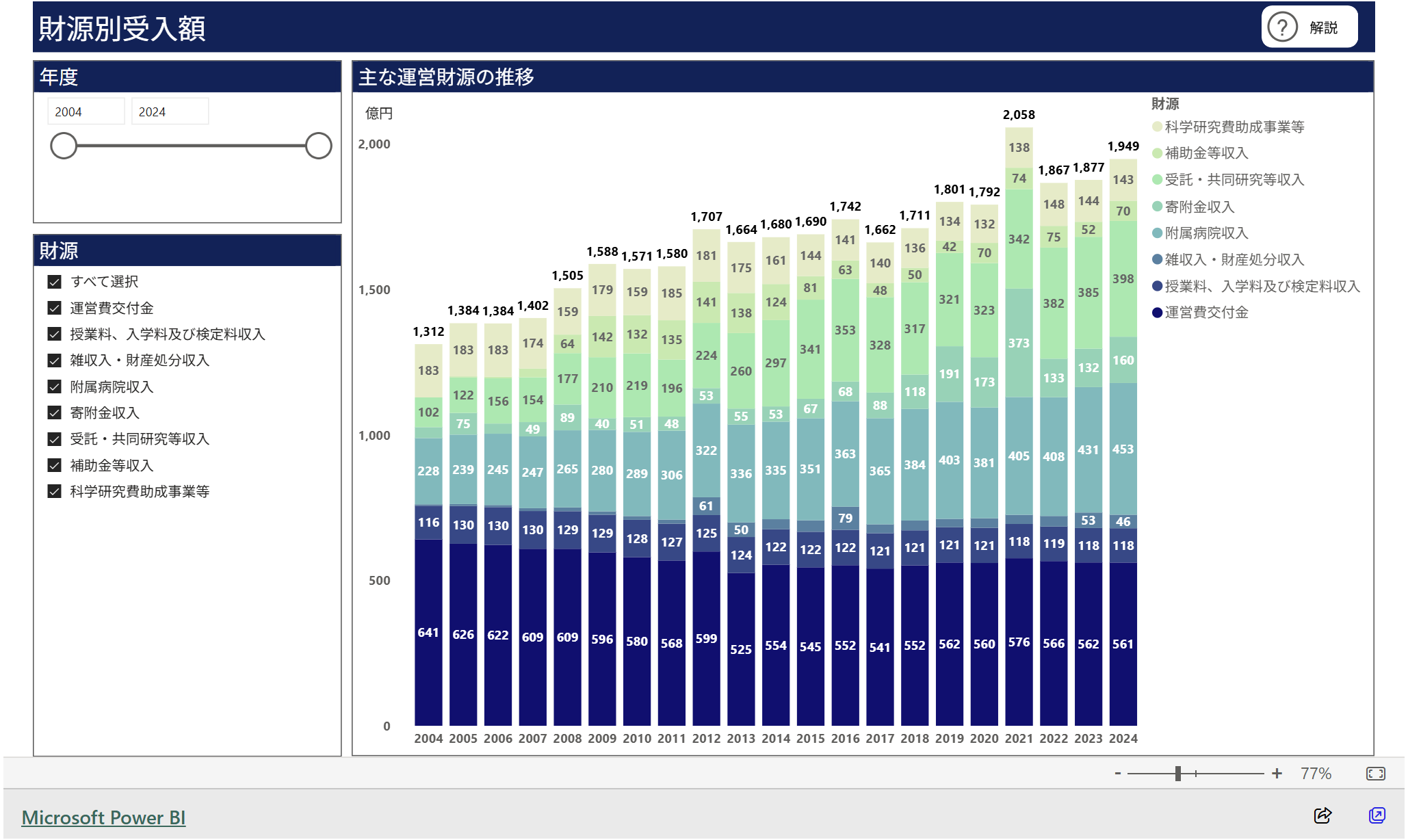The width and height of the screenshot is (1408, 840).
Task: Click the zoom level slider handle
Action: point(1177,774)
